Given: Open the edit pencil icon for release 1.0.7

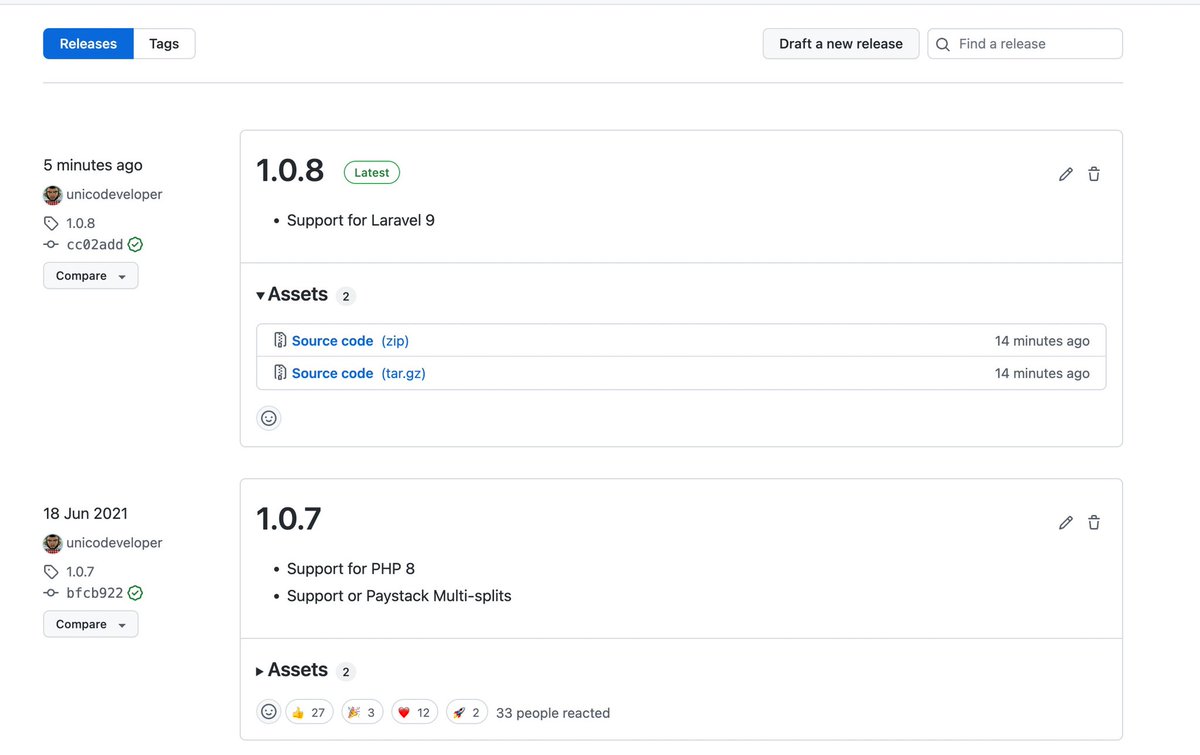Looking at the screenshot, I should [1065, 522].
